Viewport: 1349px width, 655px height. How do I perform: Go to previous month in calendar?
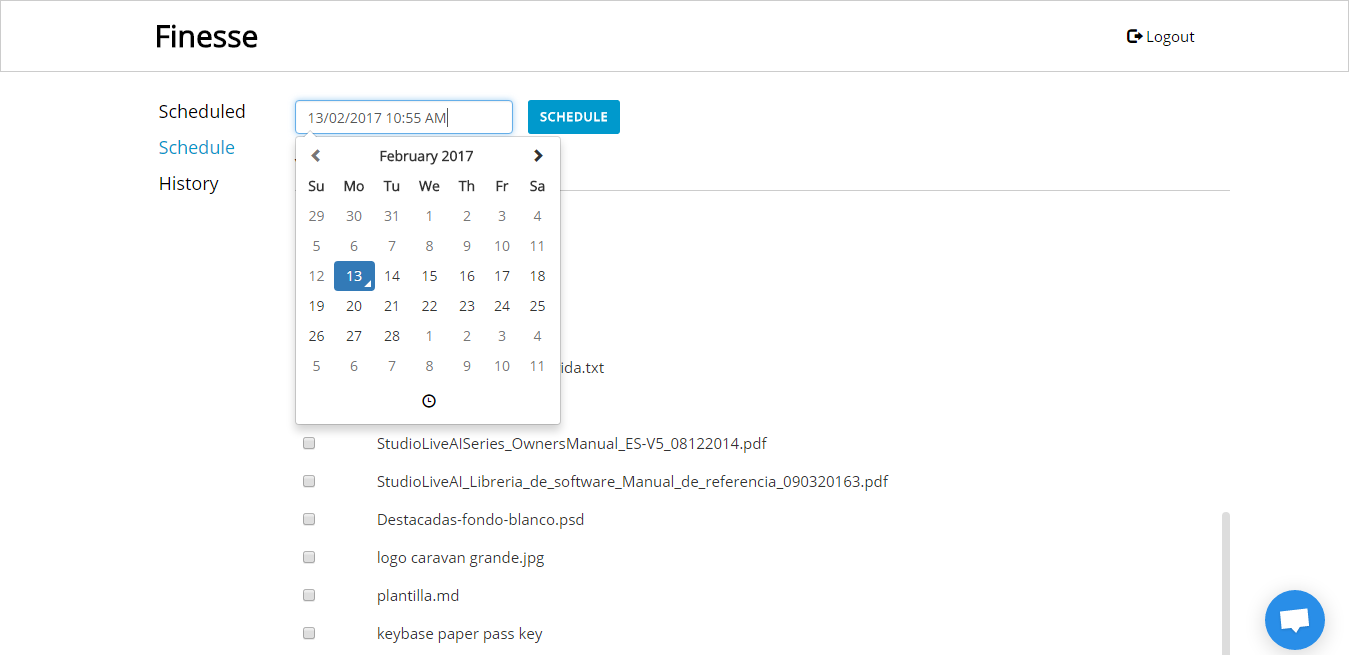point(316,156)
